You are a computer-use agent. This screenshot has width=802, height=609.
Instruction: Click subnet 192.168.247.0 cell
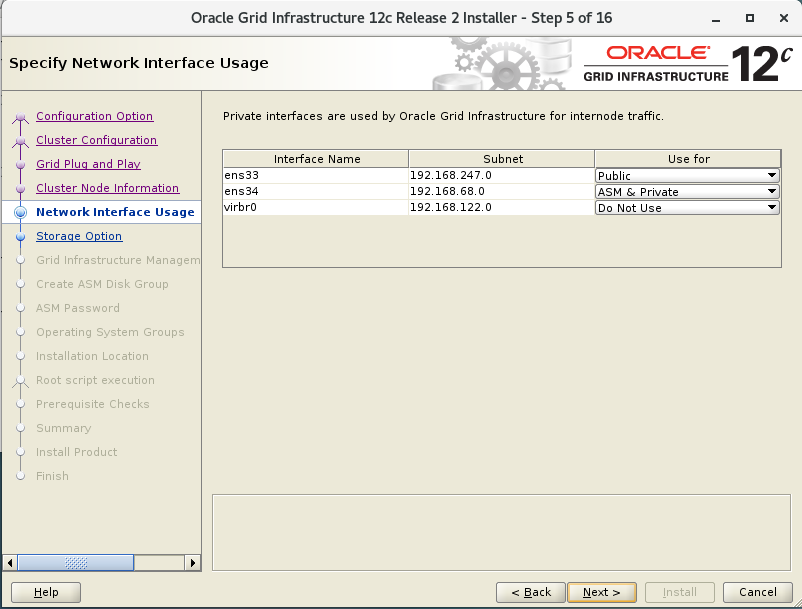(501, 175)
